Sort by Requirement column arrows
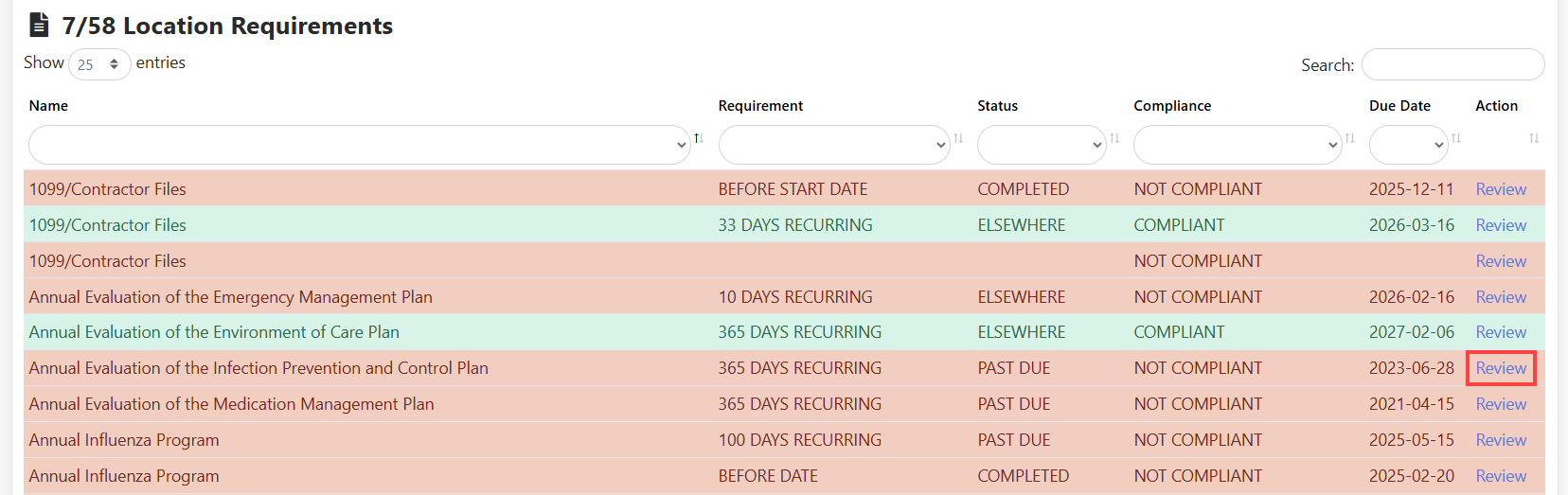 (958, 138)
